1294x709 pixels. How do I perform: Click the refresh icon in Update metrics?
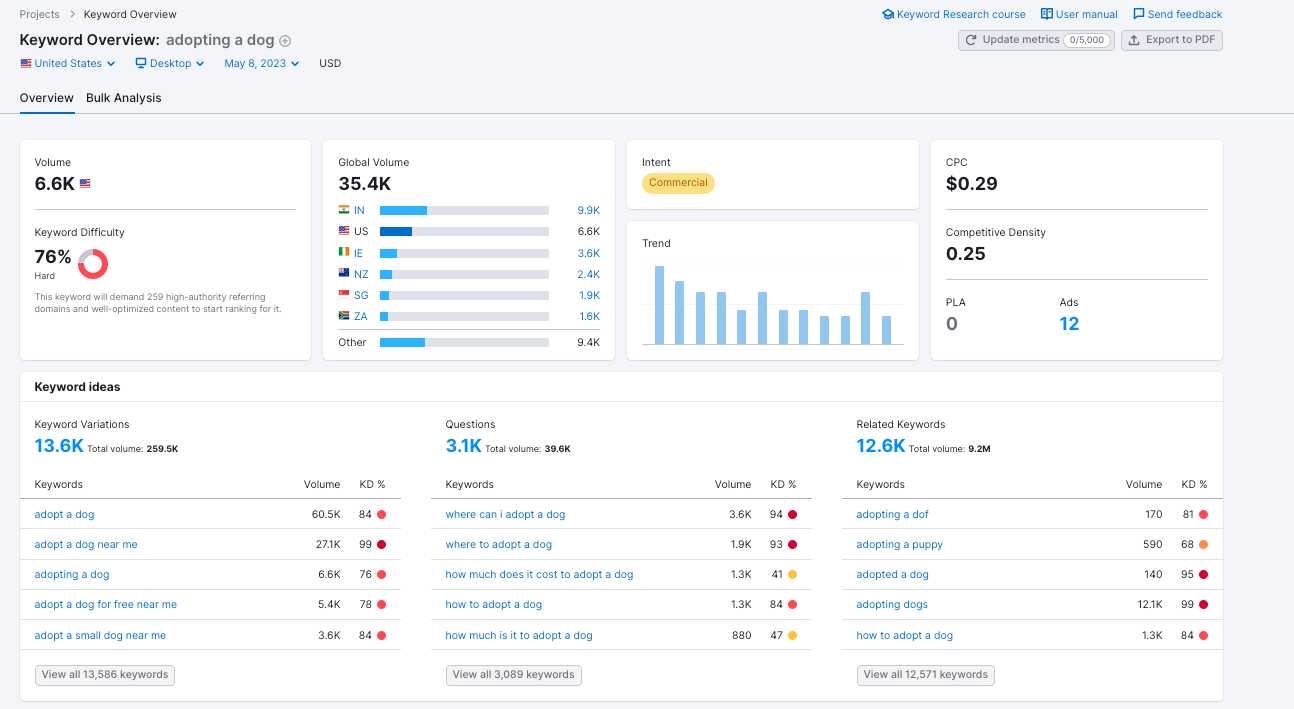(x=971, y=40)
